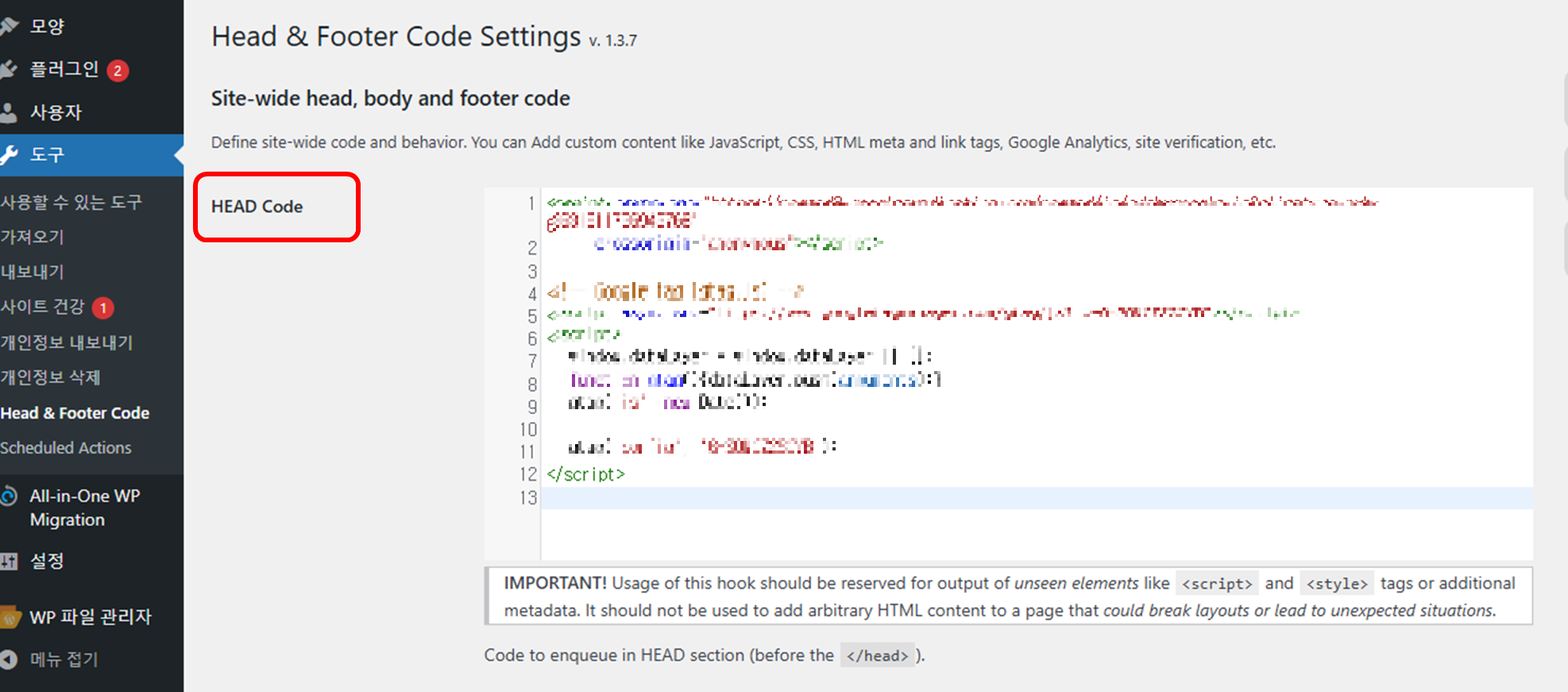Go to 내보내기 export page
Screen dimensions: 1568x692
pos(32,272)
